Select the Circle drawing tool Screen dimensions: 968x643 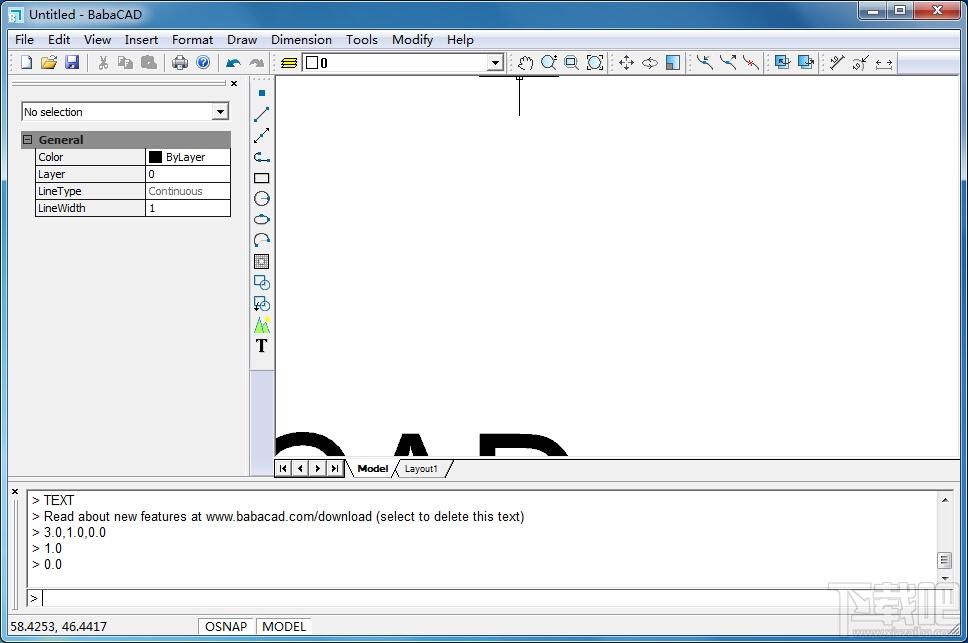coord(262,198)
